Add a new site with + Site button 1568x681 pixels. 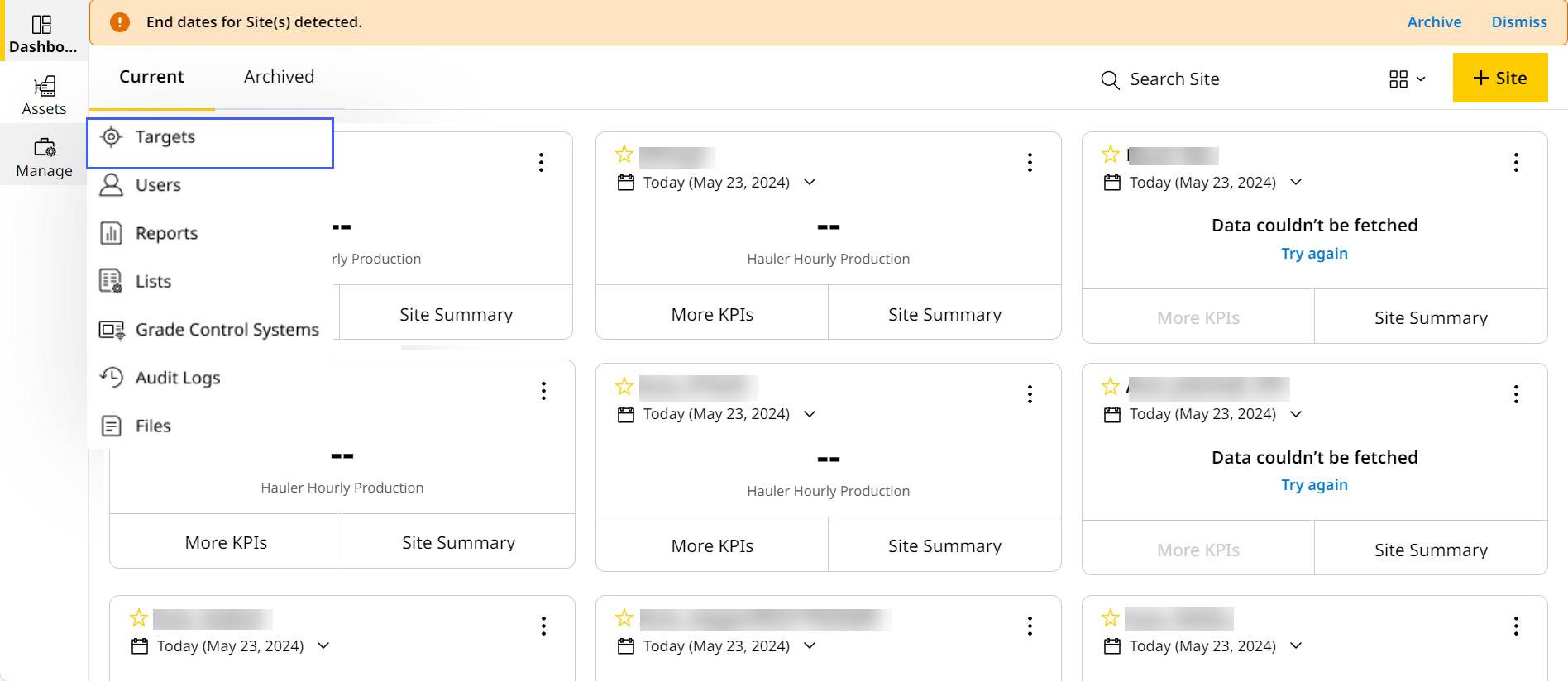[1500, 78]
